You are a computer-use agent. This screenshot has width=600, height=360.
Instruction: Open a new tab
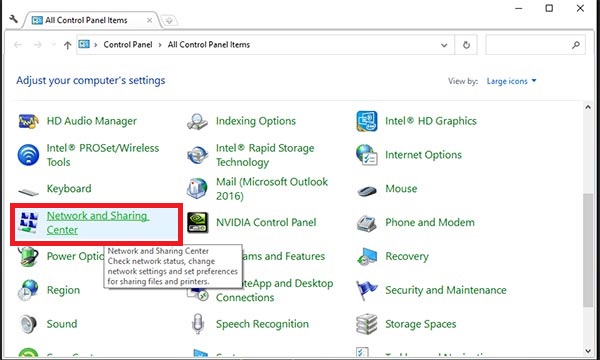[x=169, y=21]
